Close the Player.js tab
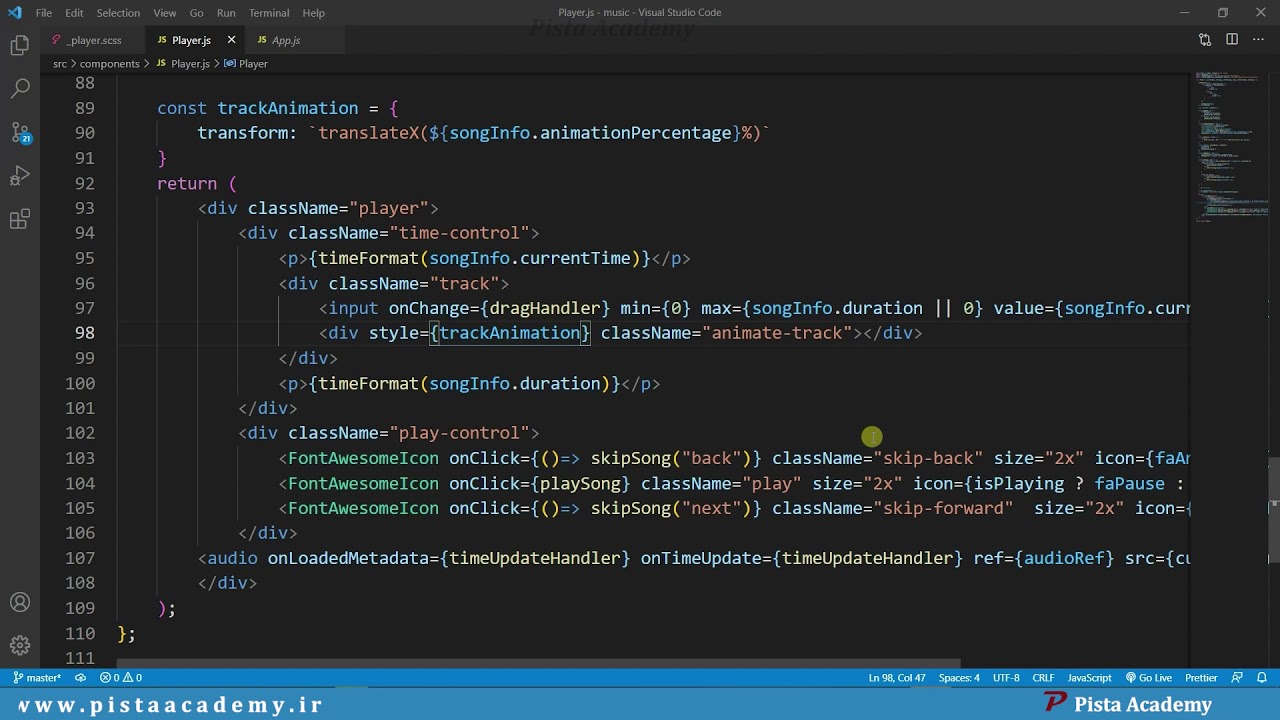1280x720 pixels. (231, 40)
